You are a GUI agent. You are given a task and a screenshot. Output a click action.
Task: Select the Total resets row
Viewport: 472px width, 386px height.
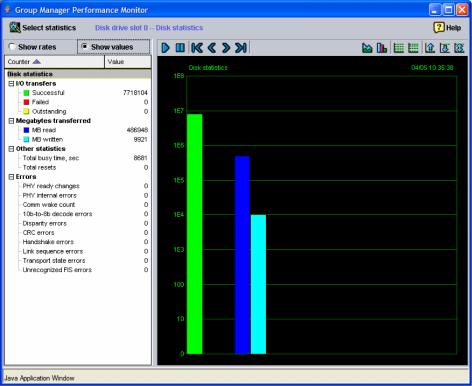click(78, 167)
